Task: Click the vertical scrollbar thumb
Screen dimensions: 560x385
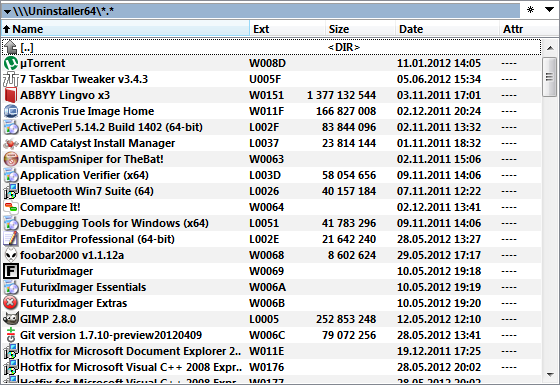Action: [x=549, y=77]
